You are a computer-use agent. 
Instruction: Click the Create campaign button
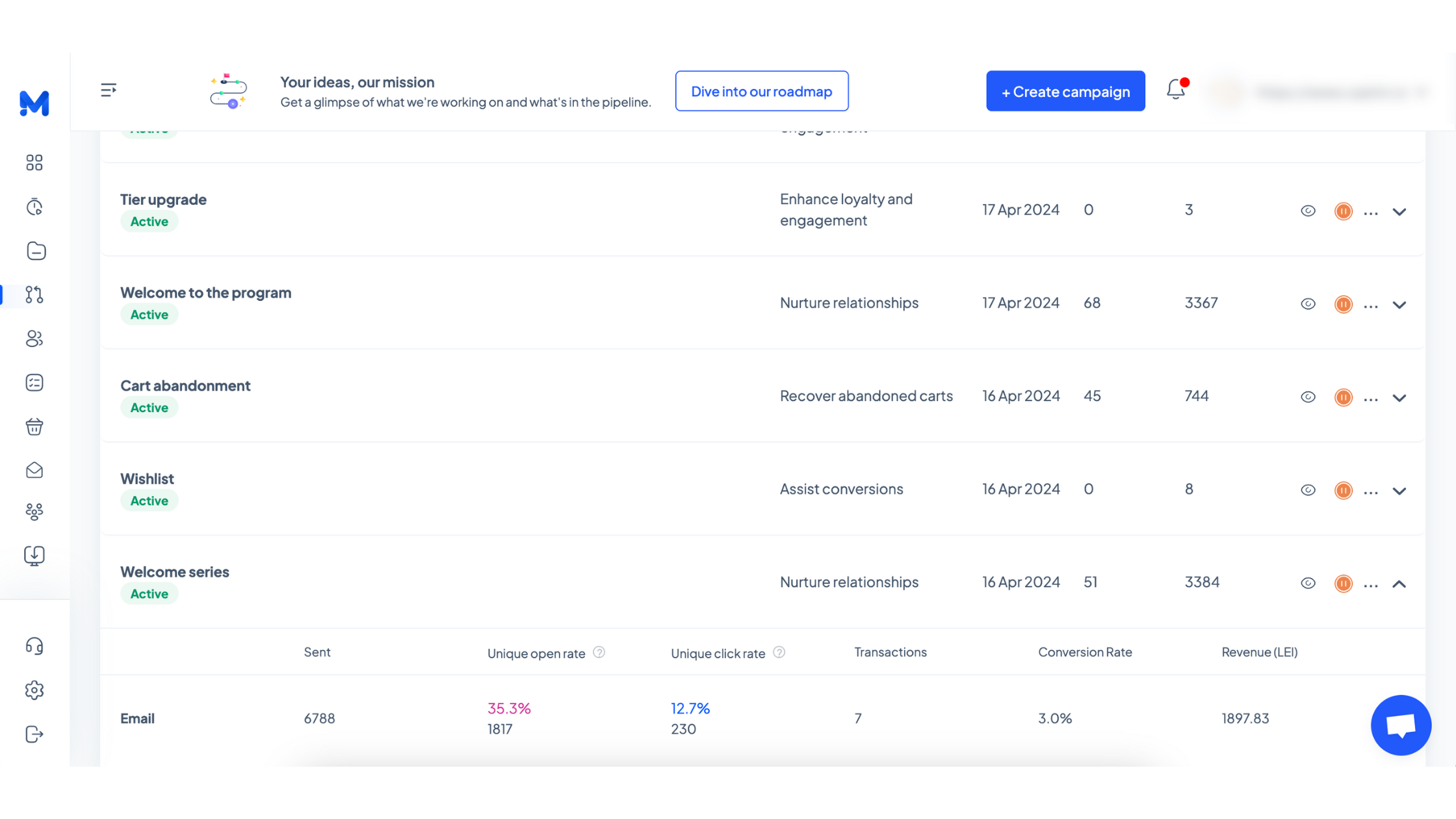(x=1065, y=92)
